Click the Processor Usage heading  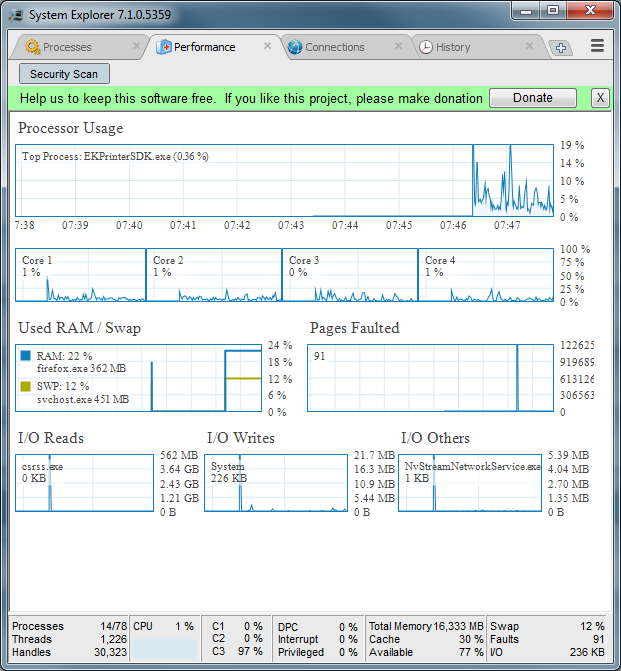71,128
